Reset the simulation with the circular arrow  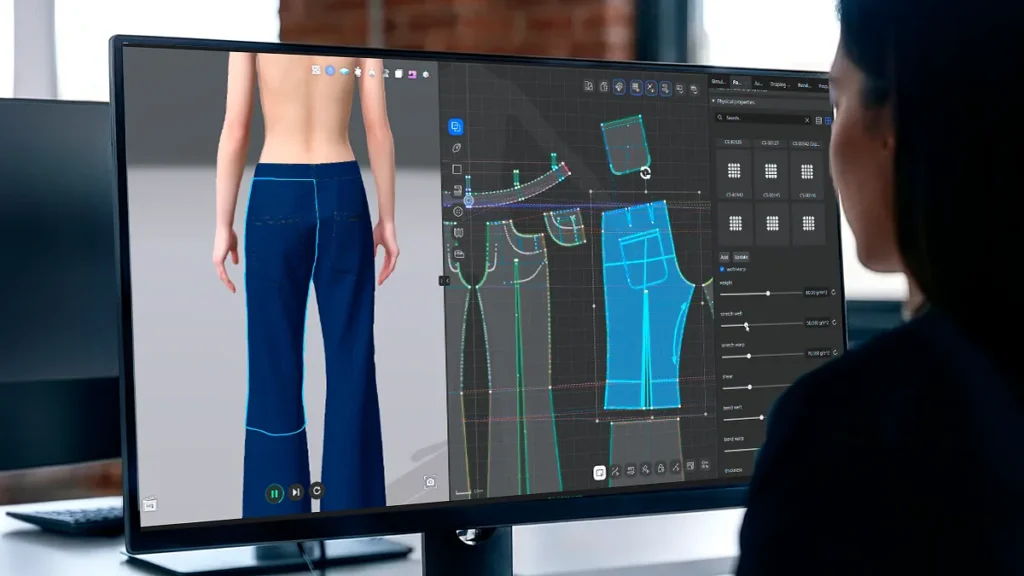[317, 490]
